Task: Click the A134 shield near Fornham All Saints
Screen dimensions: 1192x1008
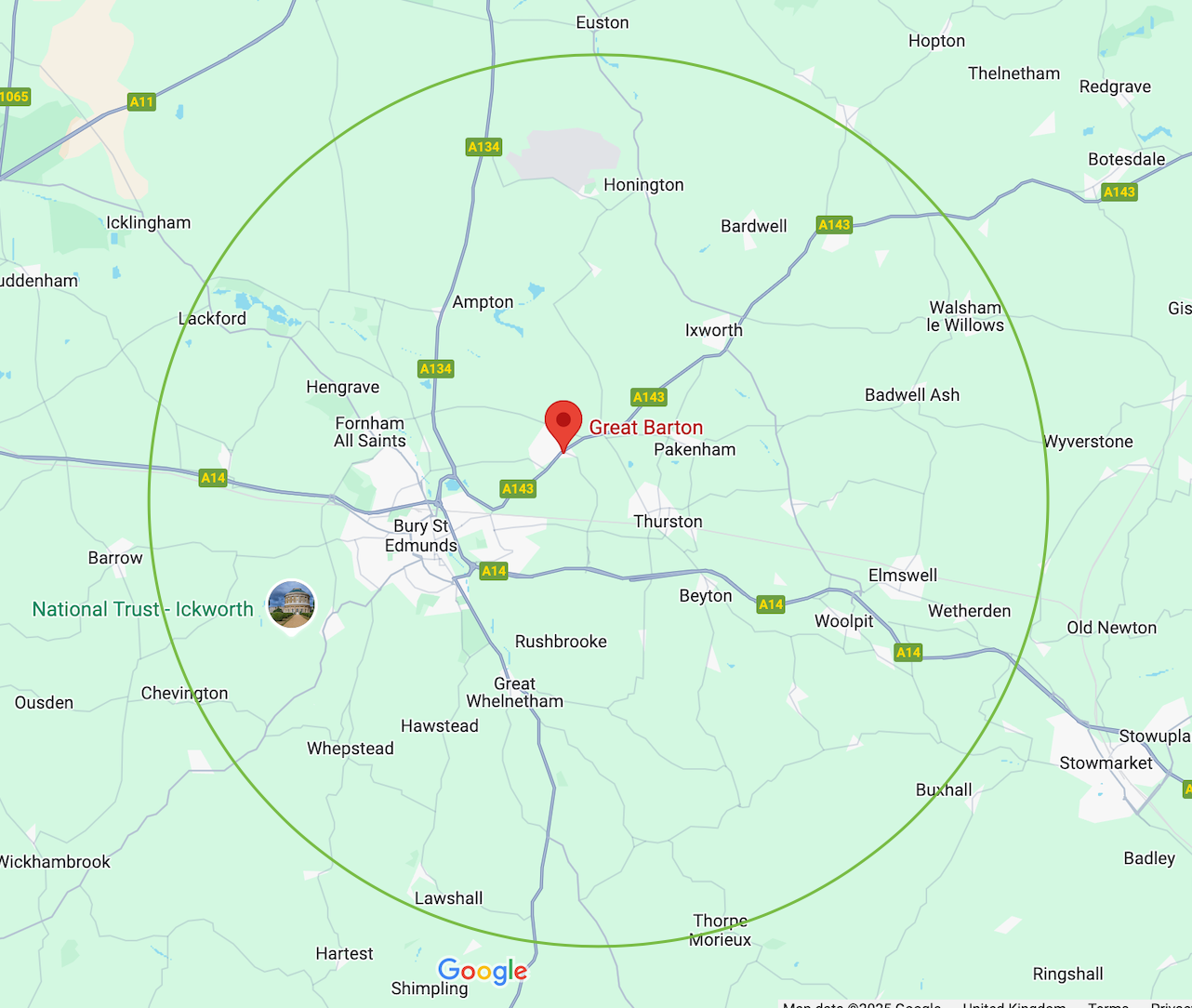Action: 435,369
